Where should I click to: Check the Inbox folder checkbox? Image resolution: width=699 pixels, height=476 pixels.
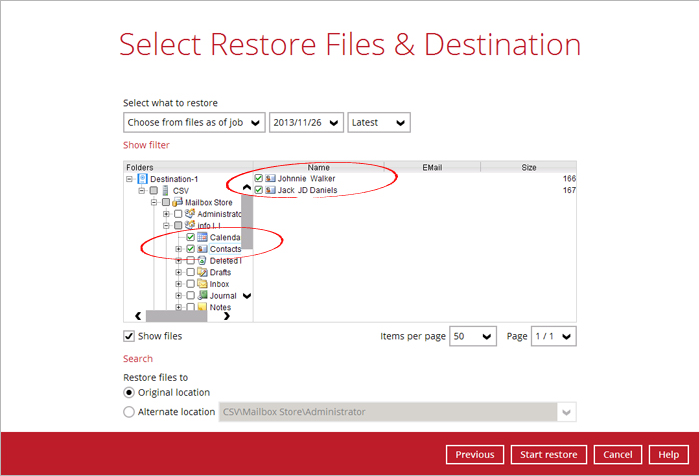point(190,284)
